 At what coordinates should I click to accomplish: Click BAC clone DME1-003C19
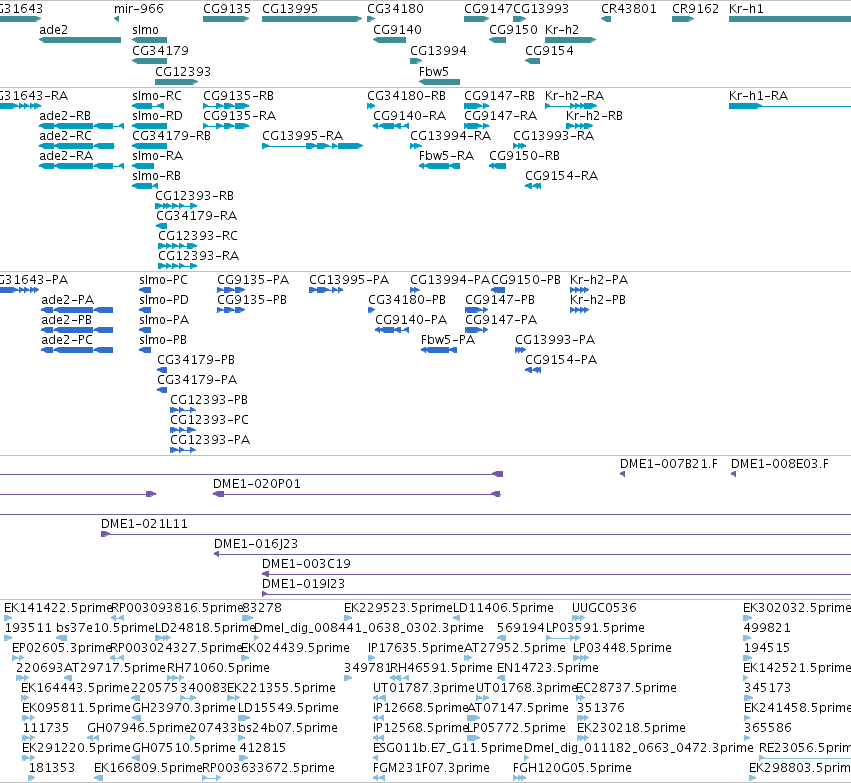[x=306, y=564]
